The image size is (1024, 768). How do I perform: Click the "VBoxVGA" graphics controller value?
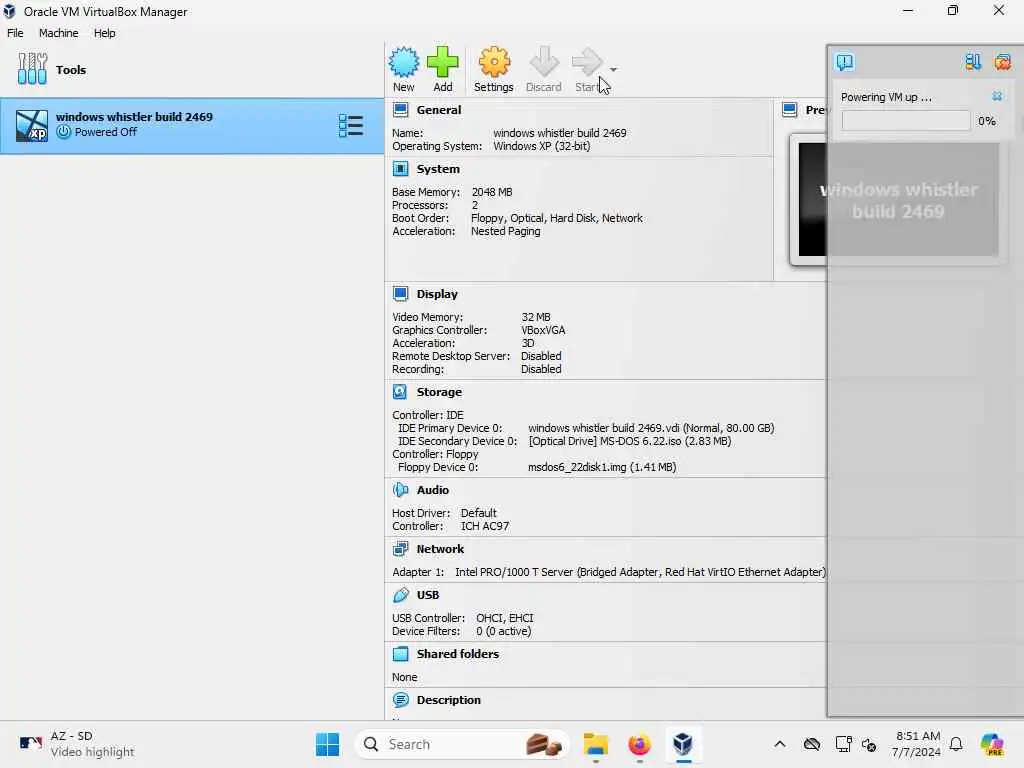pos(543,330)
